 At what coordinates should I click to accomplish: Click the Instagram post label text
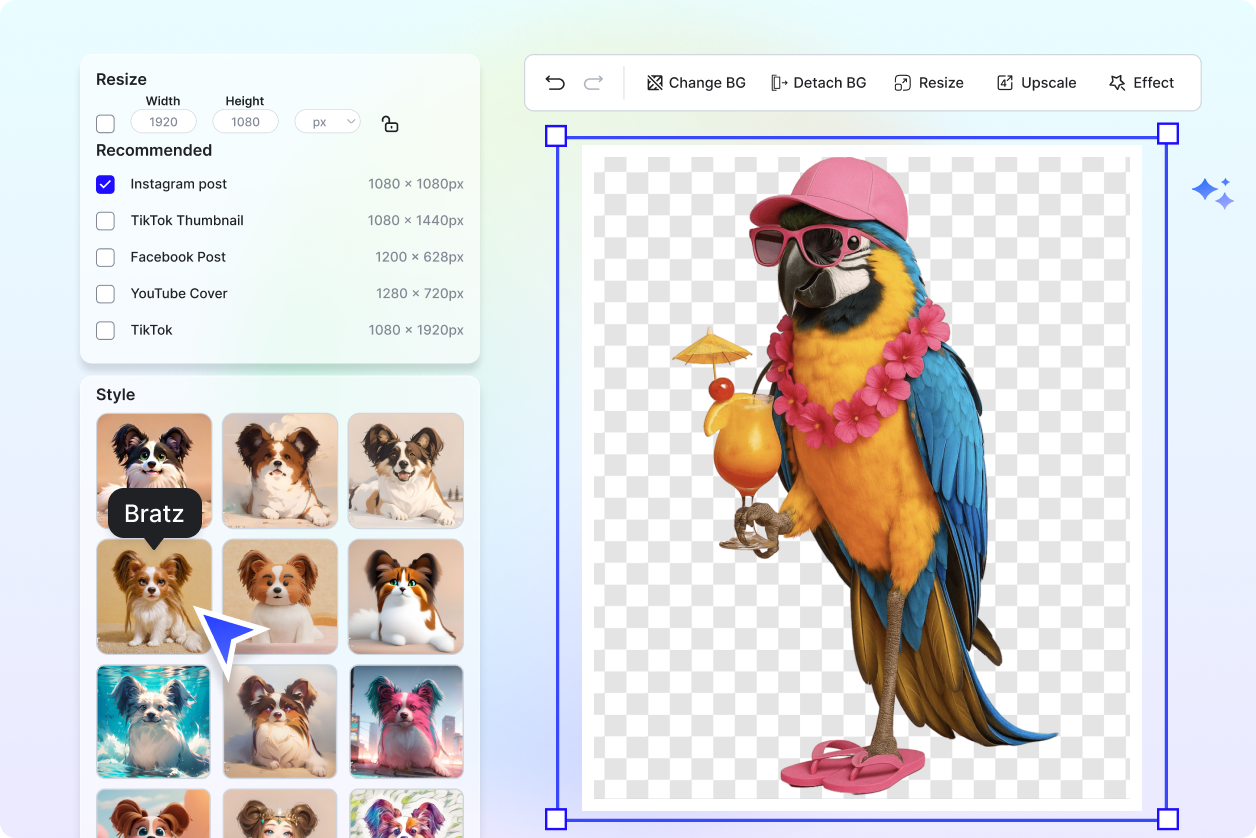coord(179,184)
